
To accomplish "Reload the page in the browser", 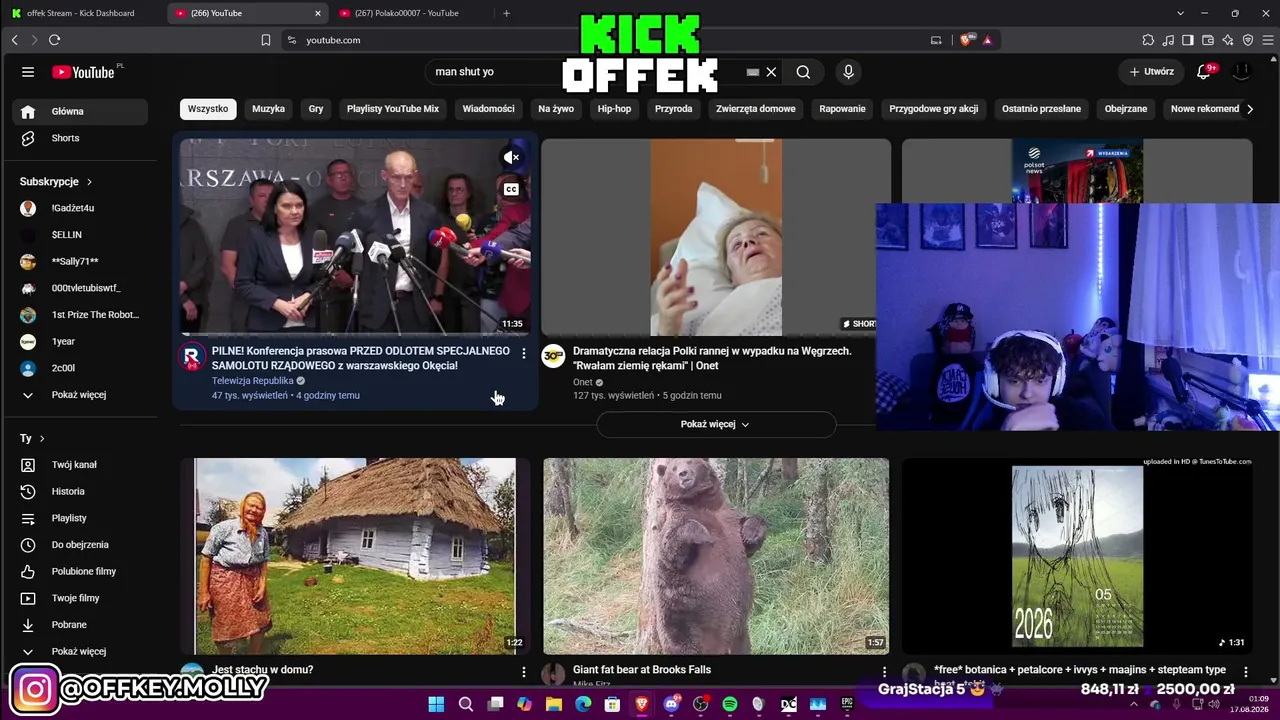I will 54,40.
